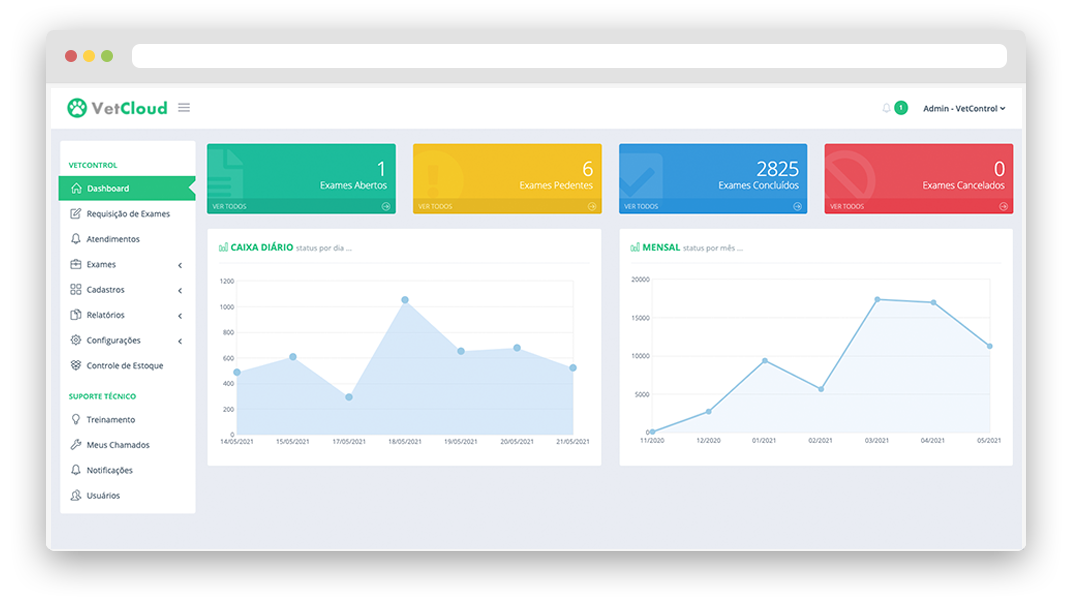Select Dashboard in the sidebar
1067x604 pixels.
tap(108, 188)
